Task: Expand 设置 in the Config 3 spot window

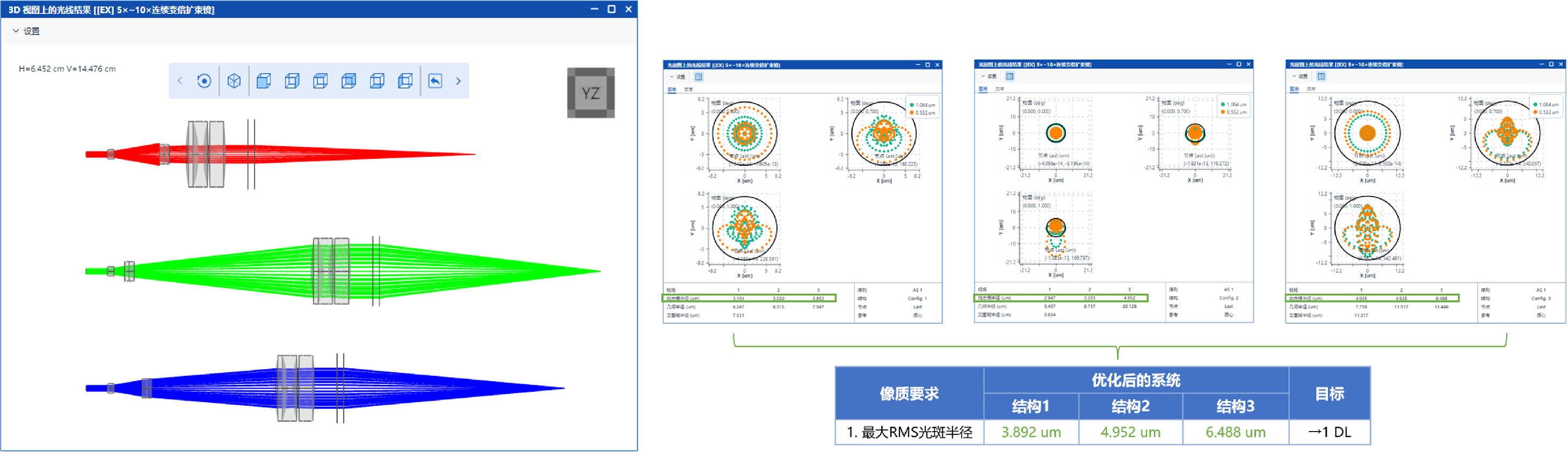Action: (1300, 77)
